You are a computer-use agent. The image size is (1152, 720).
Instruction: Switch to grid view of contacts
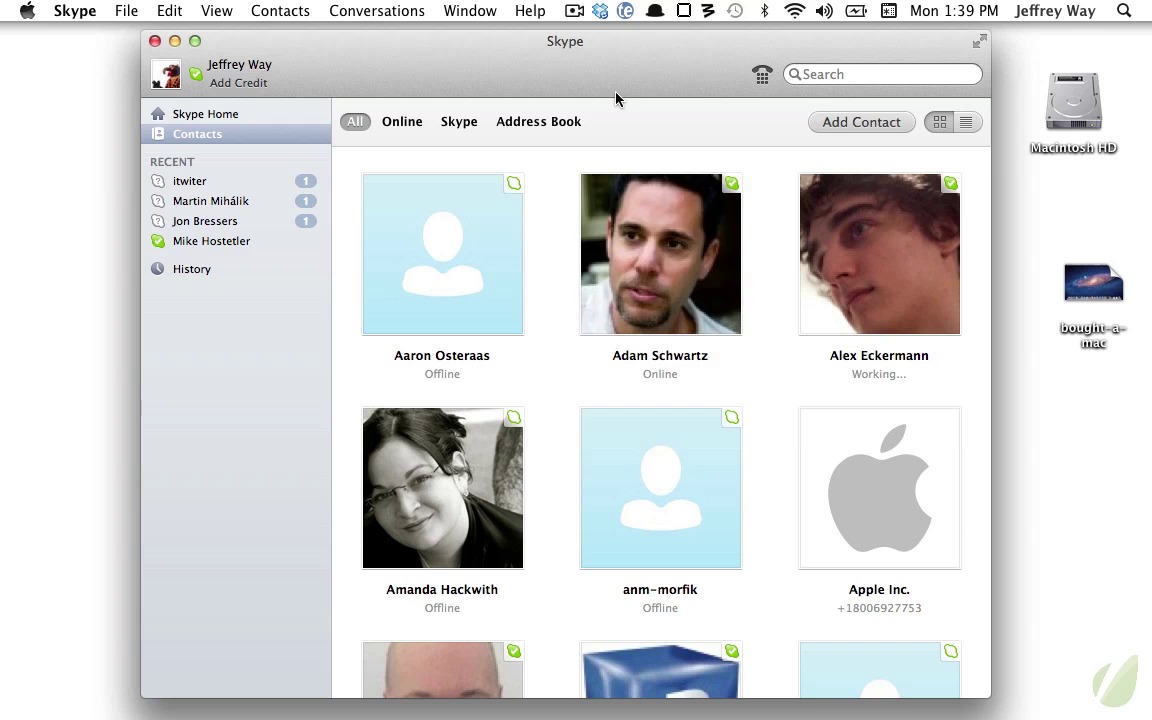(939, 122)
